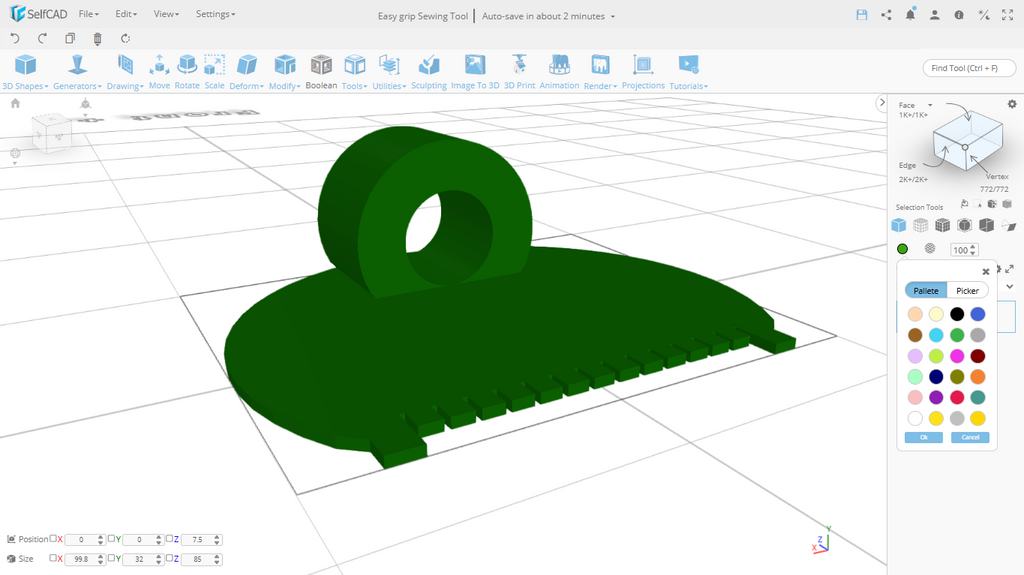The width and height of the screenshot is (1024, 575).
Task: Open the Face selection dropdown arrow
Action: (930, 105)
